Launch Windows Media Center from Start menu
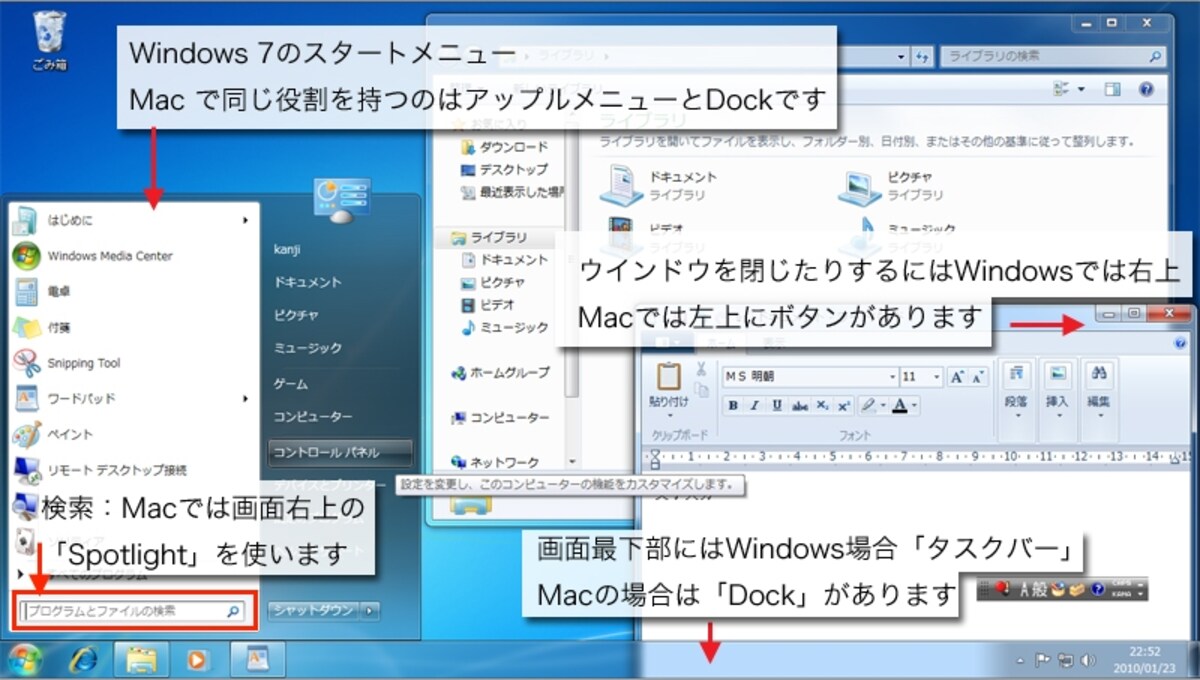 coord(133,256)
